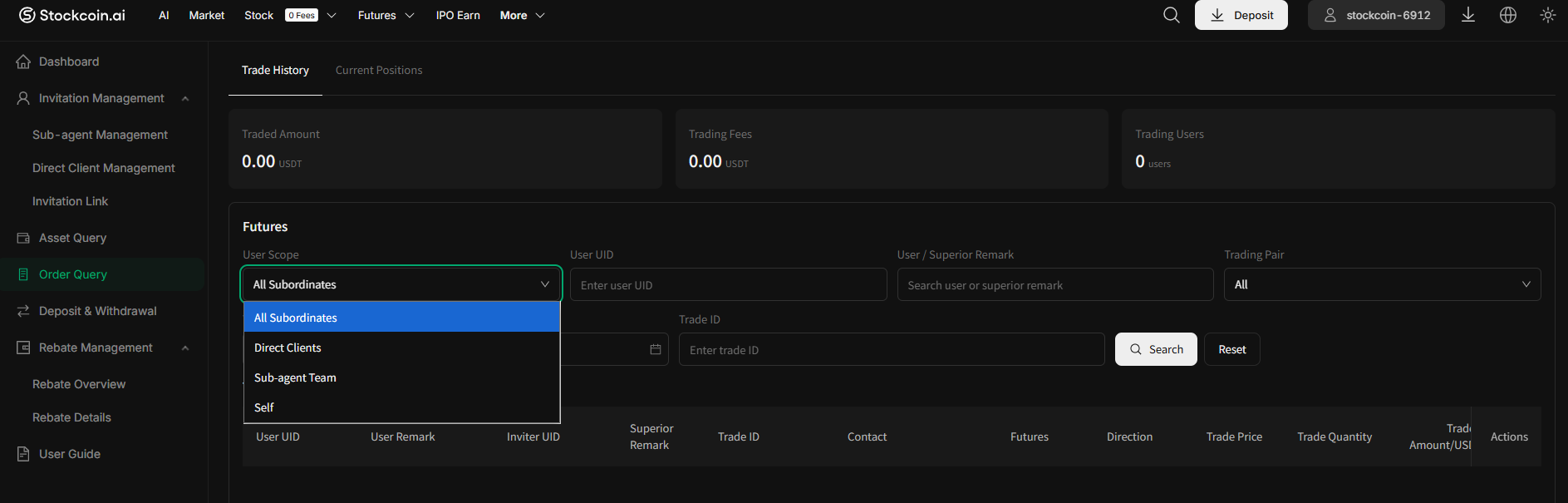Collapse the Rebate Management section chevron
This screenshot has height=503, width=1568.
point(185,348)
